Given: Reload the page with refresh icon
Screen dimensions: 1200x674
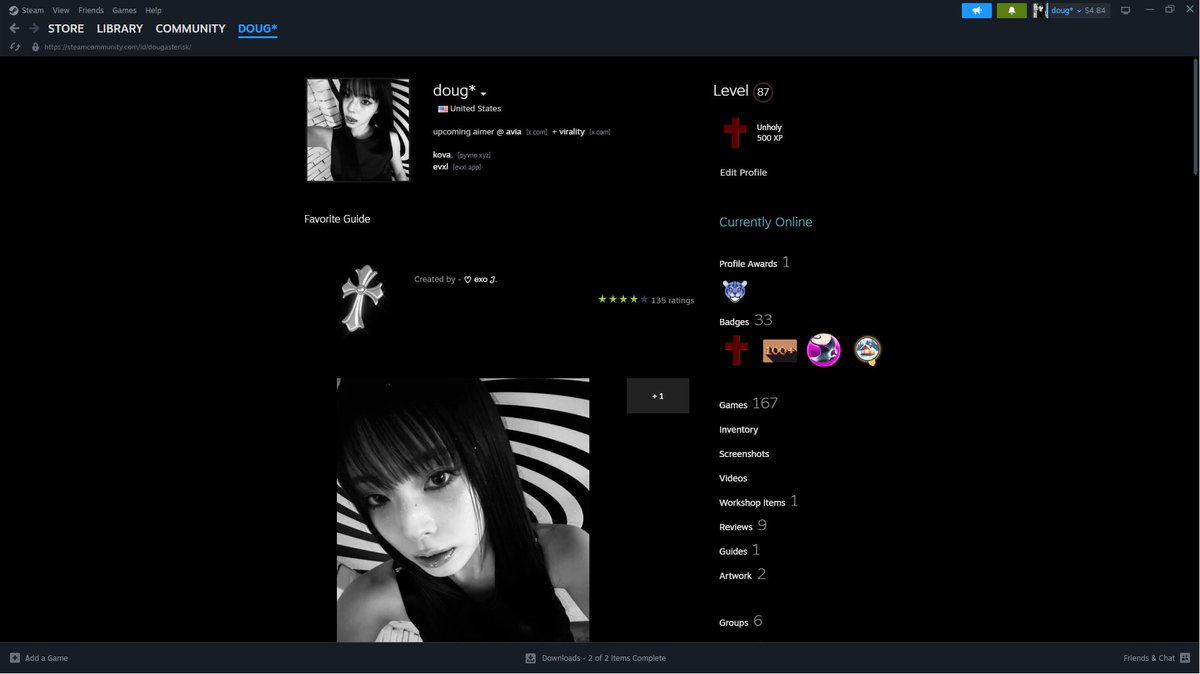Looking at the screenshot, I should (15, 47).
